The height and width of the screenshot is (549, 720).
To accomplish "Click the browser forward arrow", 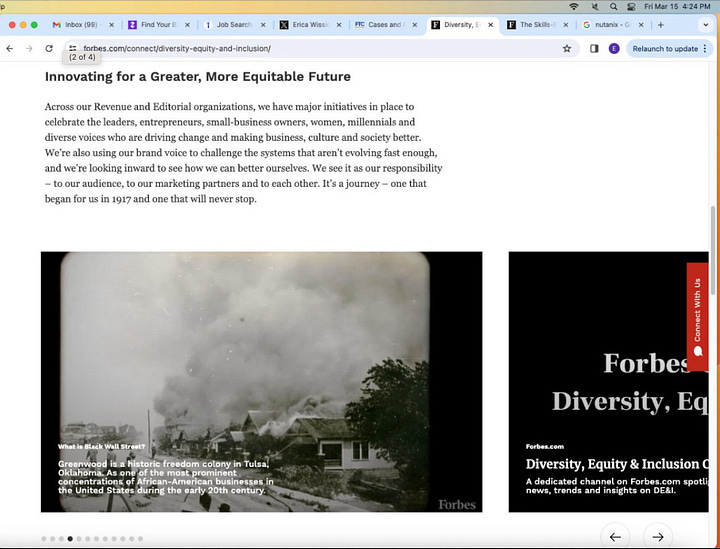I will 29,48.
